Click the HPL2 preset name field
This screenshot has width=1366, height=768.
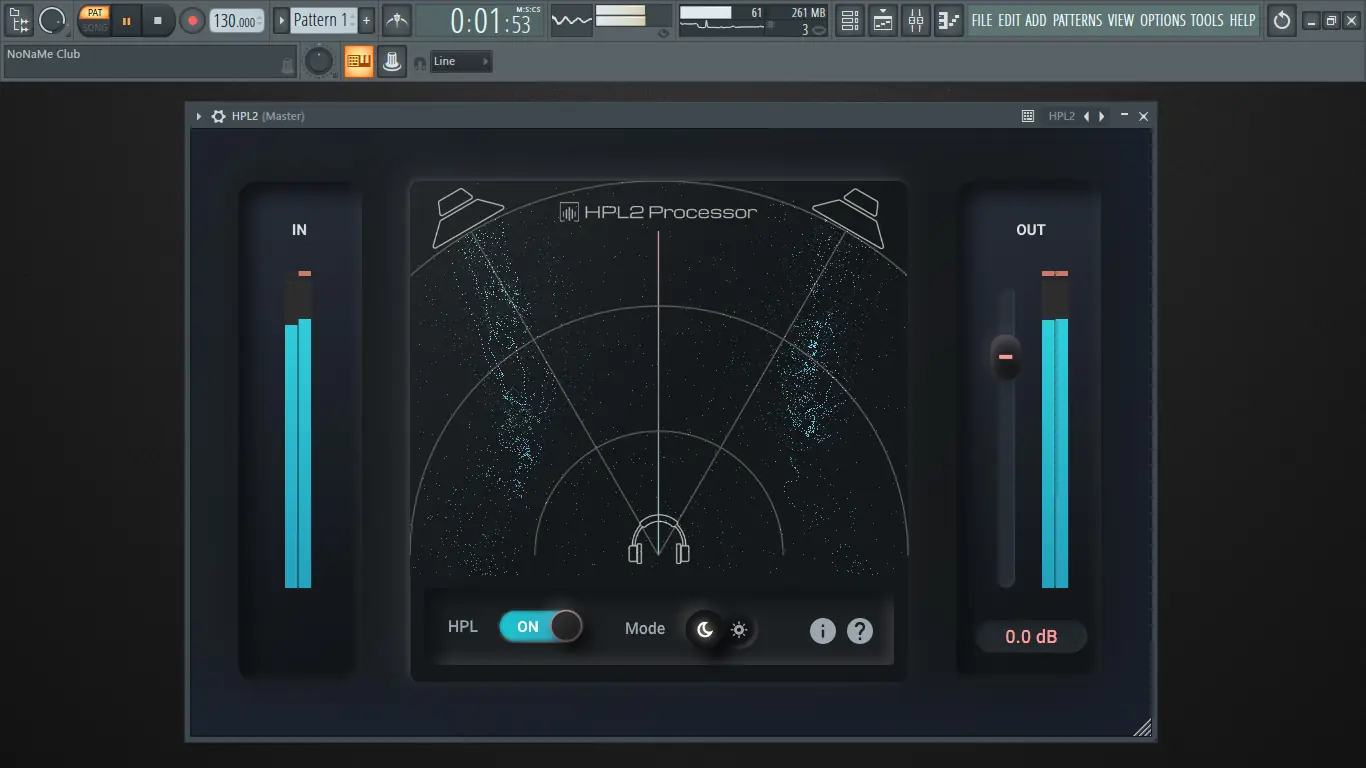pyautogui.click(x=1061, y=117)
